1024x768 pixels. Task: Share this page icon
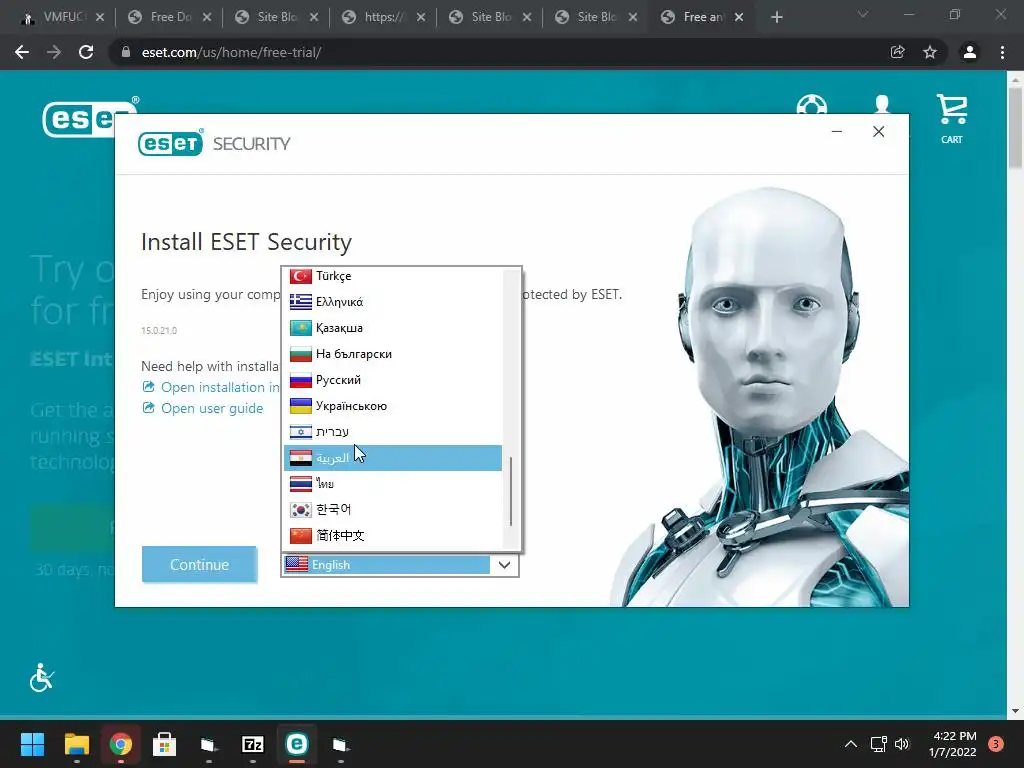pyautogui.click(x=898, y=52)
